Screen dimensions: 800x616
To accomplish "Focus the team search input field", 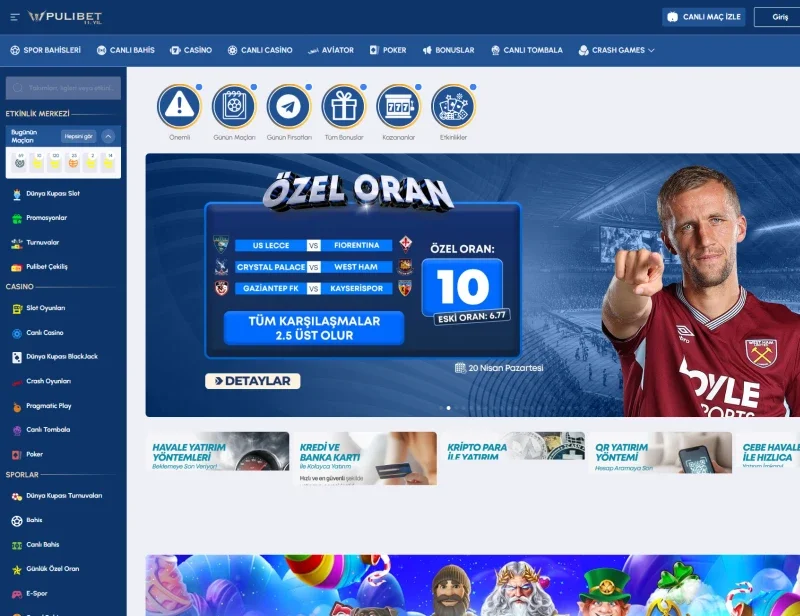I will (x=63, y=88).
